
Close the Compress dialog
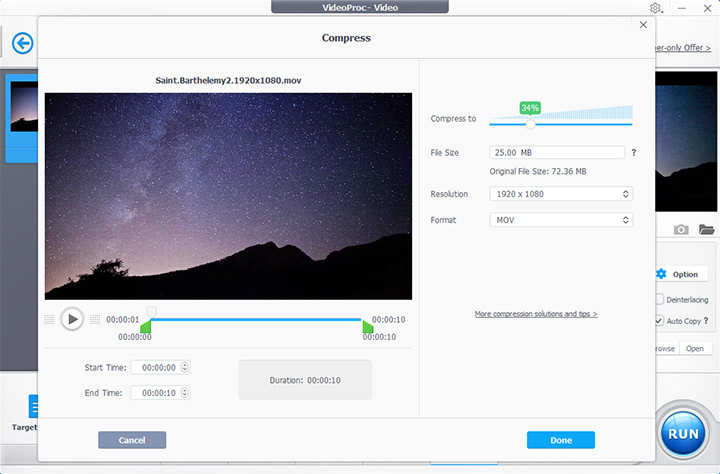click(x=643, y=25)
